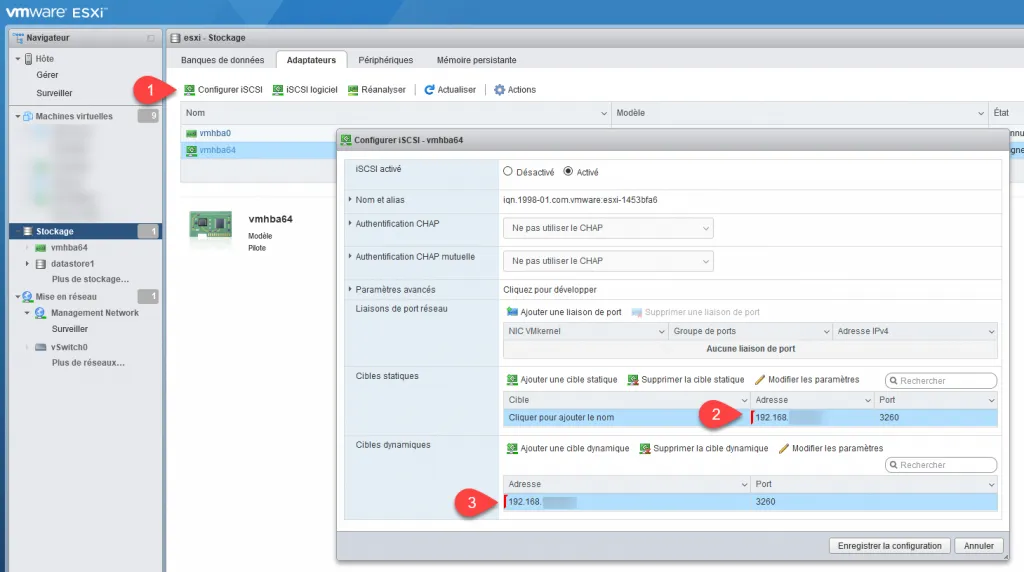Click the iSCSI logiciel icon
The image size is (1024, 572).
(278, 90)
